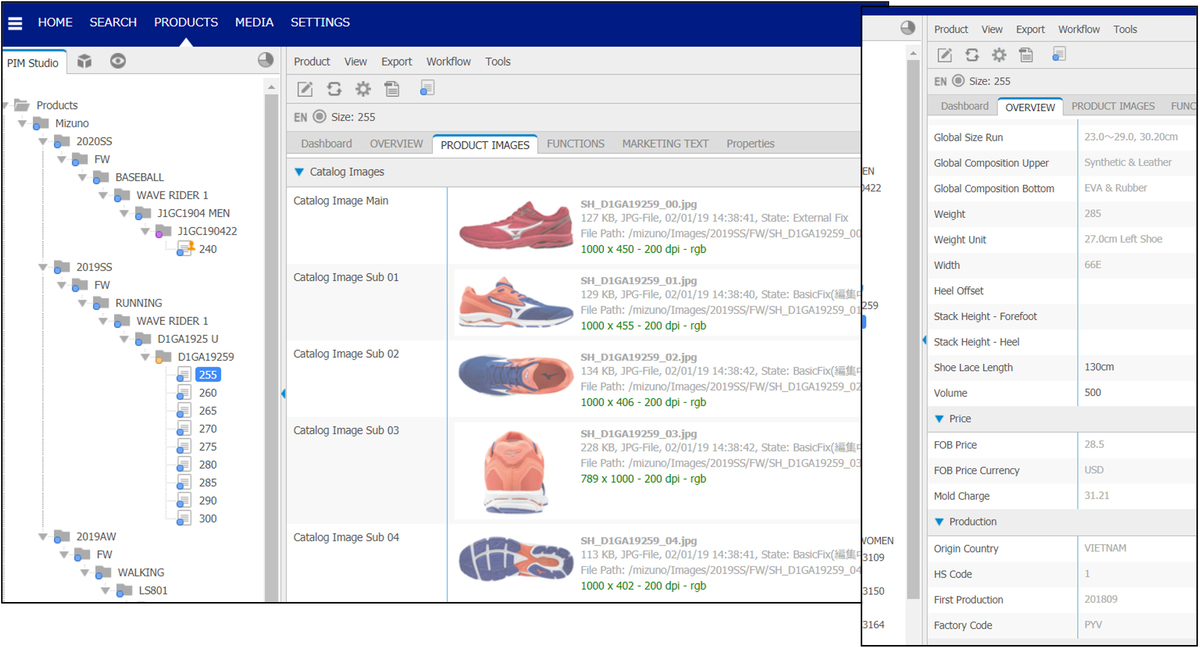This screenshot has width=1200, height=647.
Task: Click the pie chart icon above the product tree
Action: pos(265,60)
